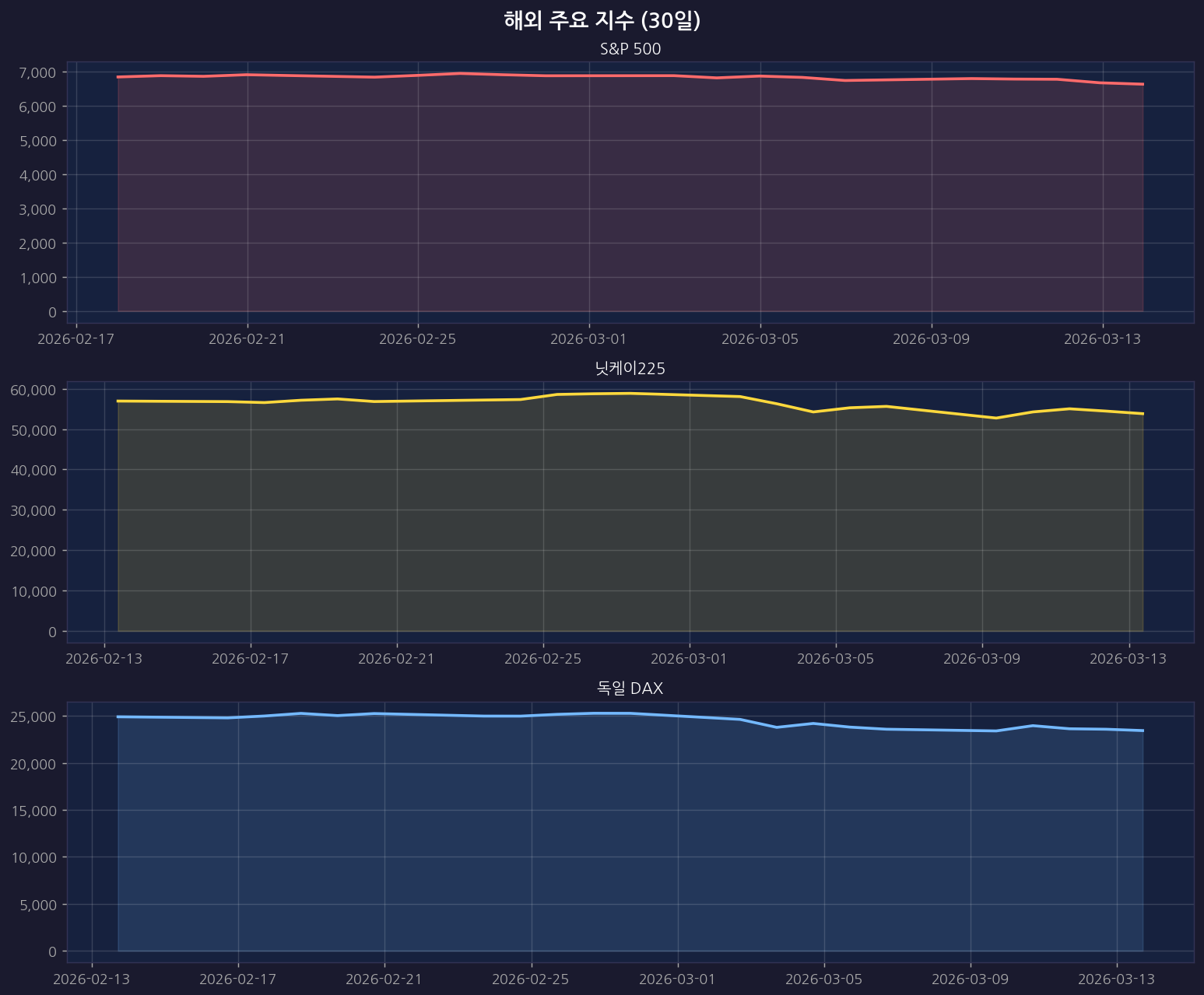
Task: Select the 독일 DAX chart title
Action: (630, 688)
